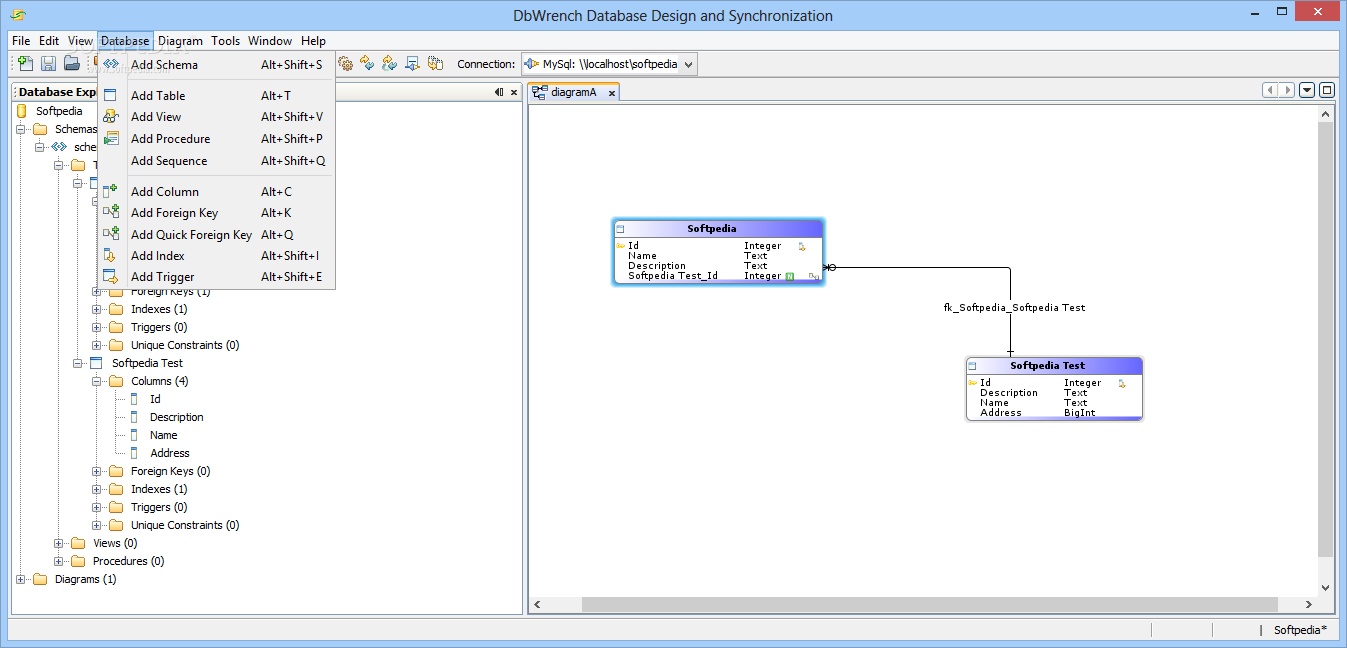Open the File menu
The width and height of the screenshot is (1347, 648).
click(21, 41)
